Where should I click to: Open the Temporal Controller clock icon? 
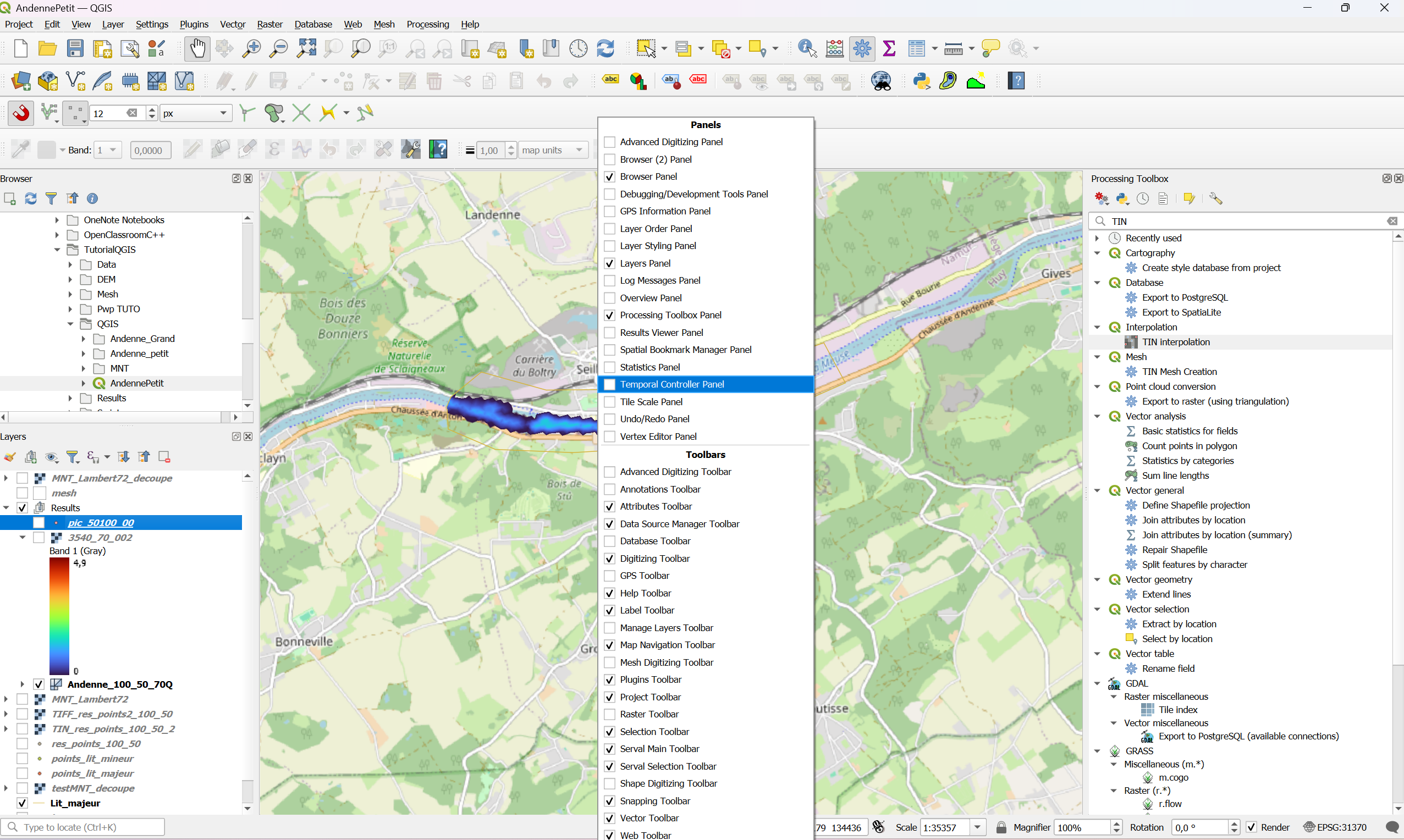tap(578, 49)
